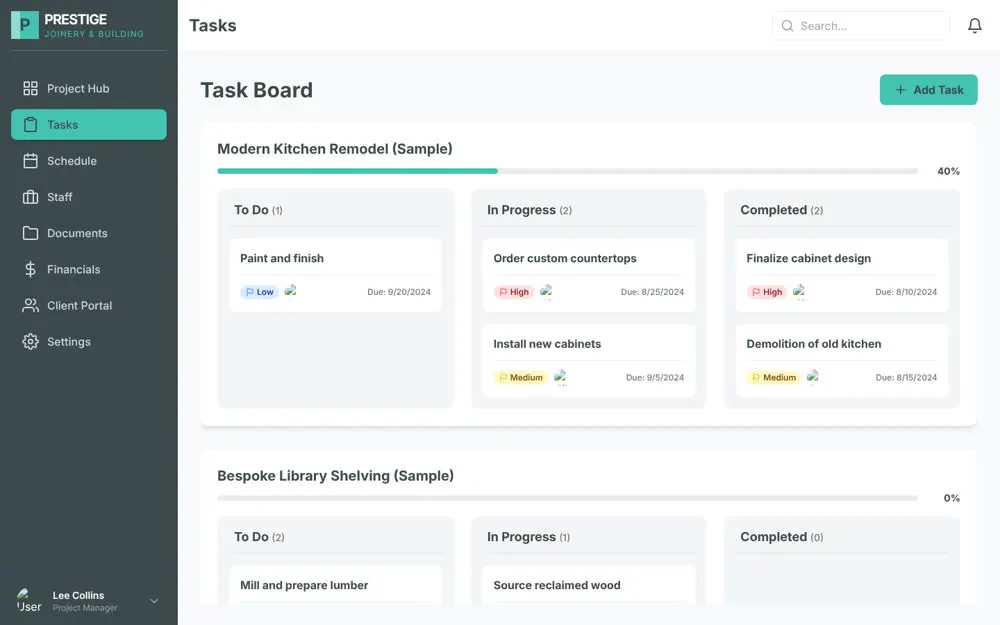
Task: Open Mill and prepare lumber card
Action: (x=335, y=585)
